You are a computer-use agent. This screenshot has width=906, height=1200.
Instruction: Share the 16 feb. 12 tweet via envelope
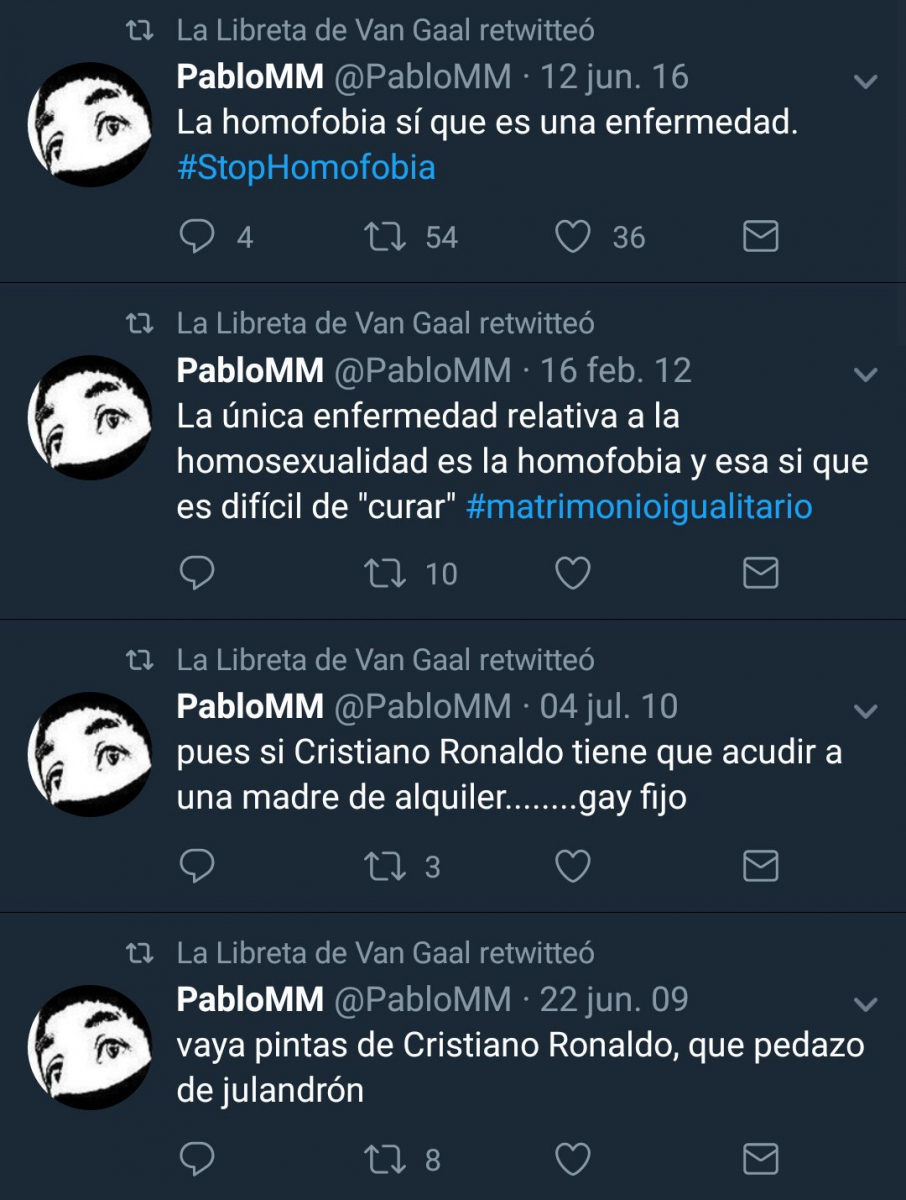tap(761, 573)
